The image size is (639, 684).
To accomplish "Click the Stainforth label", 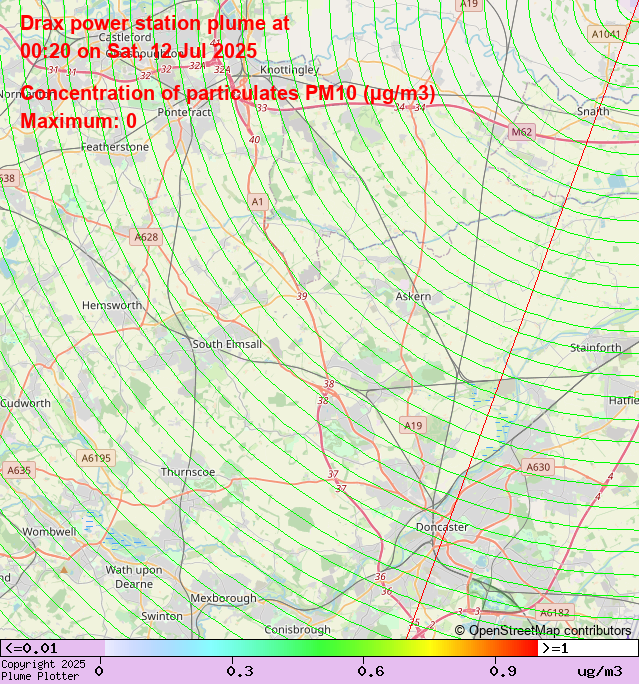I will (x=596, y=348).
